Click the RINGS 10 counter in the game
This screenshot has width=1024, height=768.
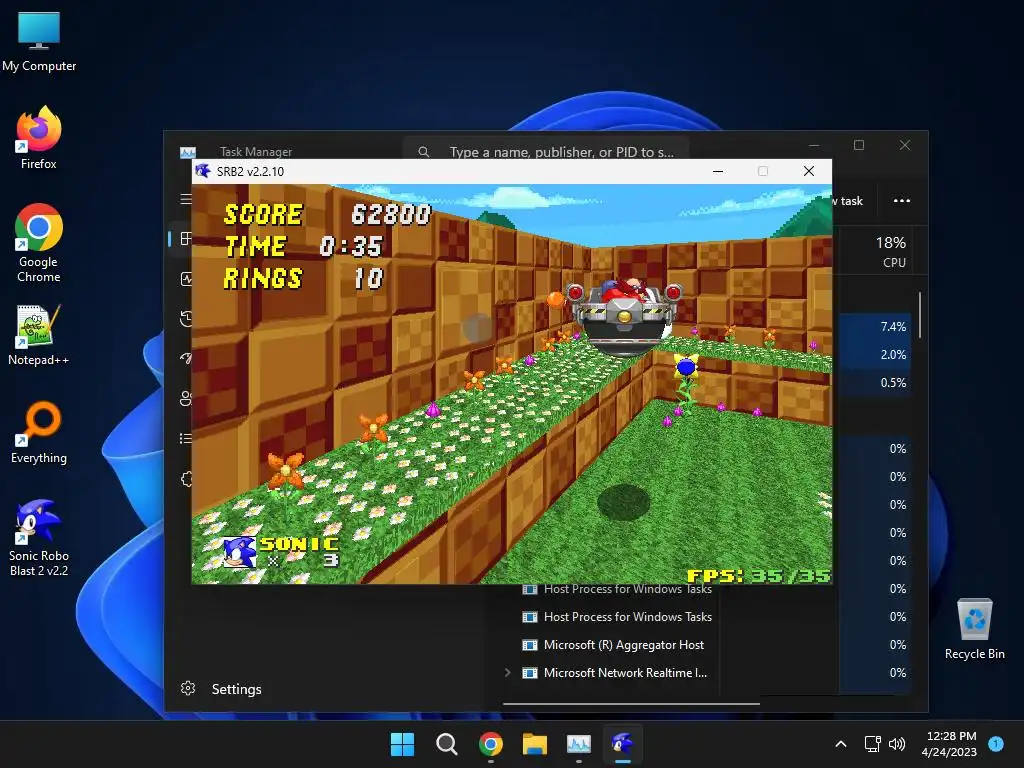pyautogui.click(x=304, y=278)
